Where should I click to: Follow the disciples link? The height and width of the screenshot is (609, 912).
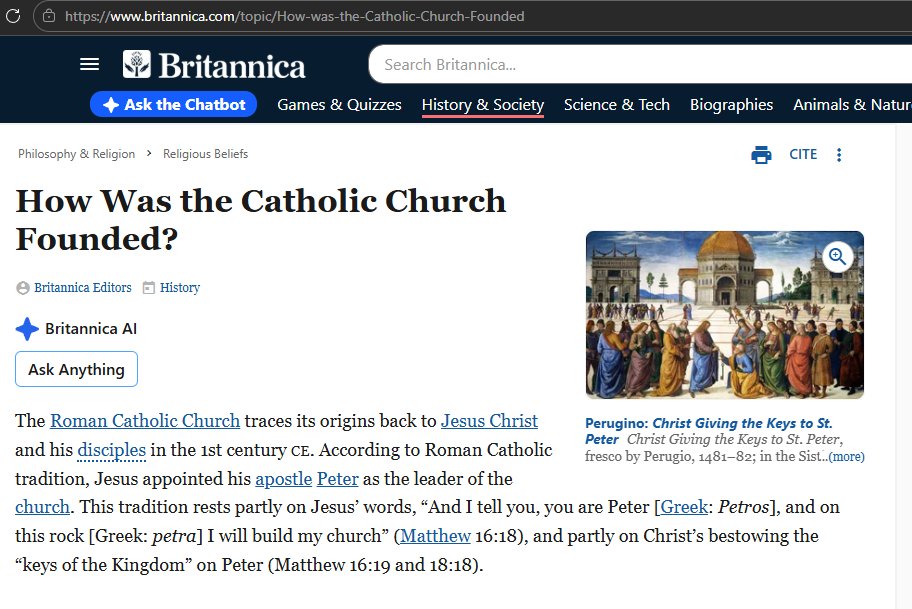(111, 450)
